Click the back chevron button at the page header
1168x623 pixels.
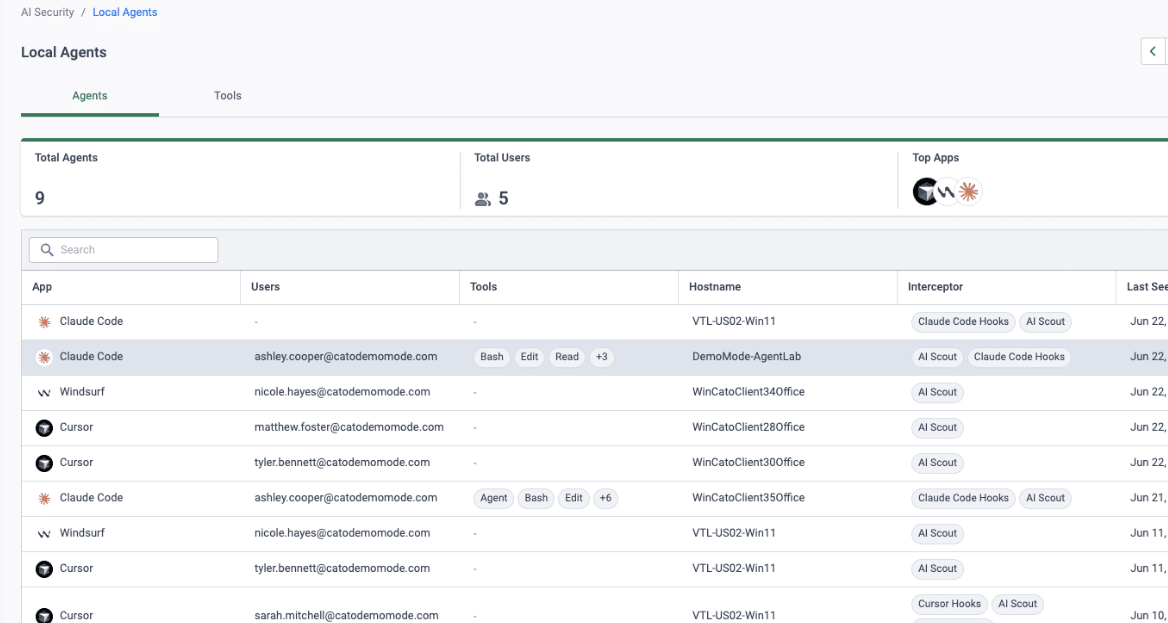point(1153,51)
